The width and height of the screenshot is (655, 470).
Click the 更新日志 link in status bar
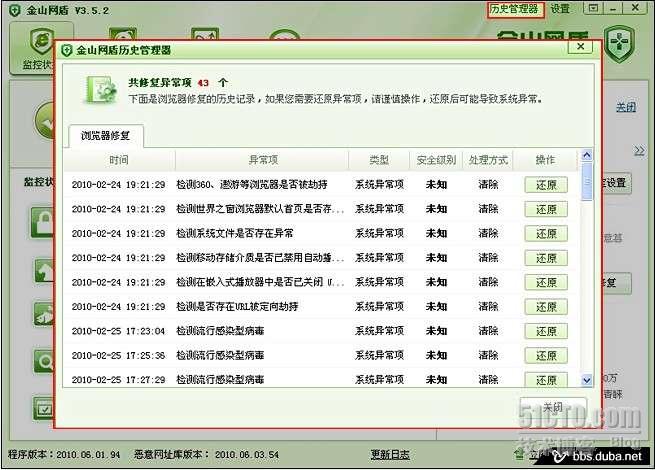[x=390, y=455]
